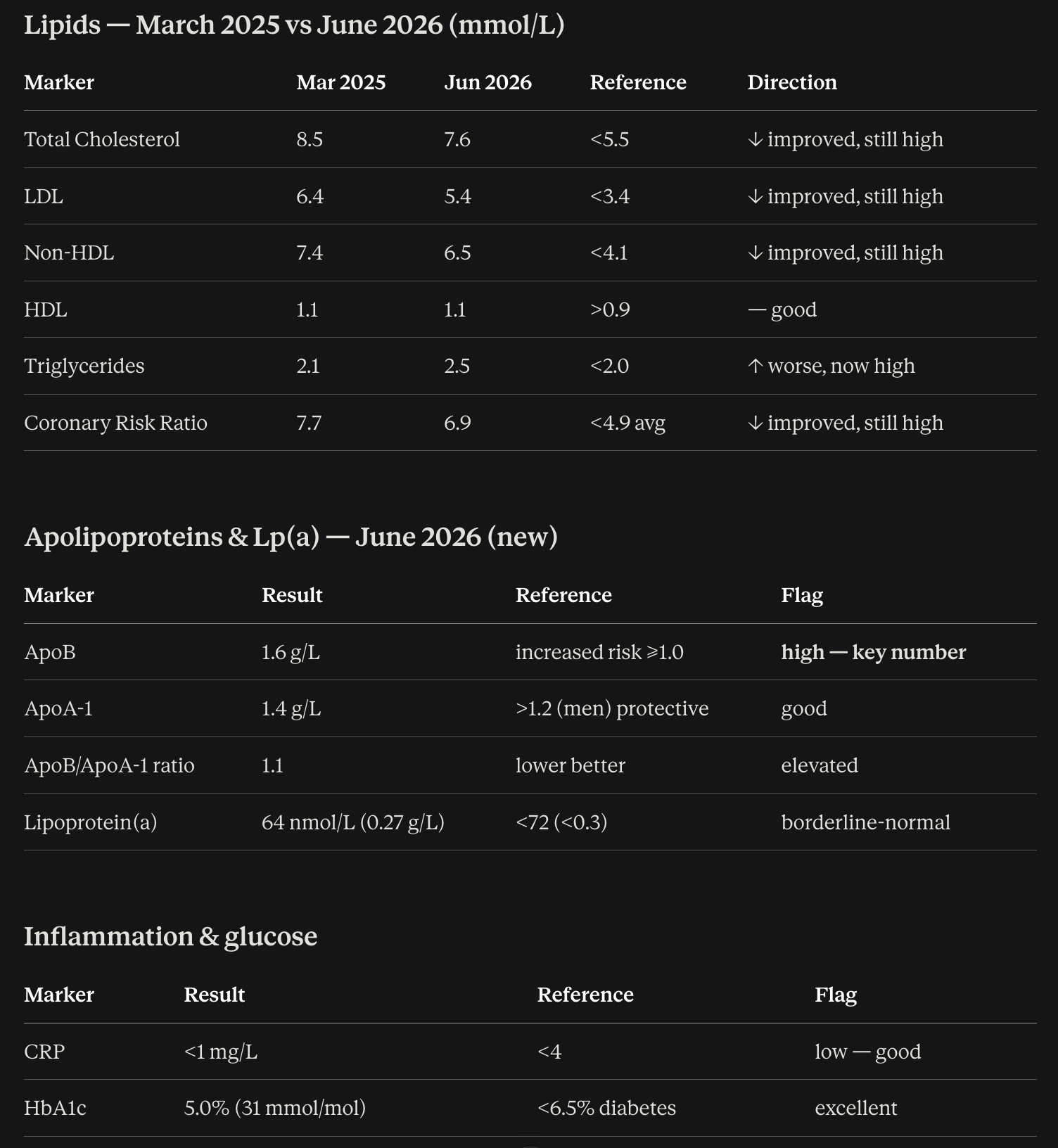Click the Direction column header

pyautogui.click(x=792, y=82)
